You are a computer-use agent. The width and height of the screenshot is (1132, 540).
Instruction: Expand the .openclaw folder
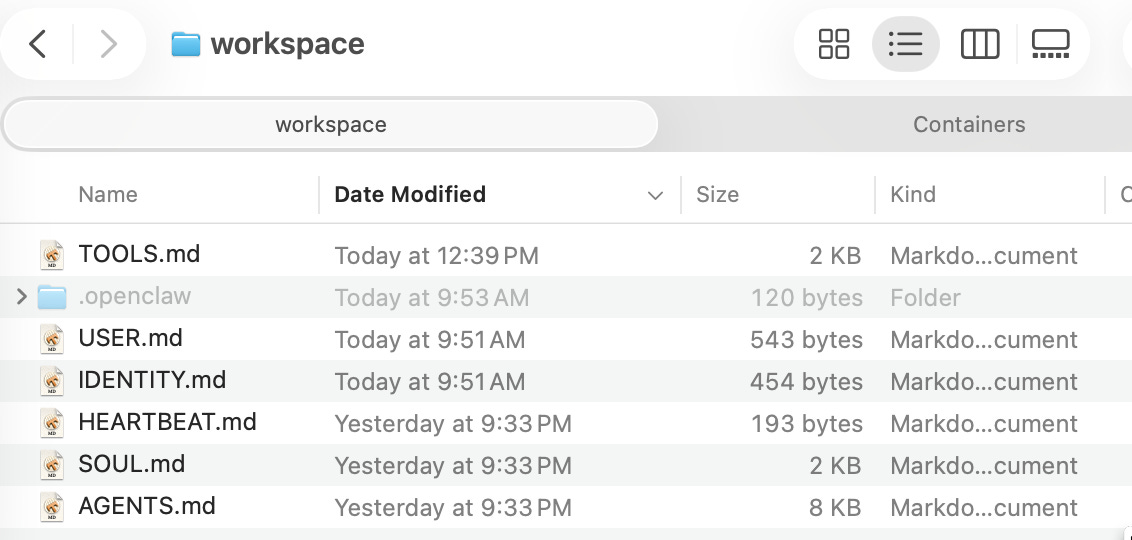tap(22, 297)
